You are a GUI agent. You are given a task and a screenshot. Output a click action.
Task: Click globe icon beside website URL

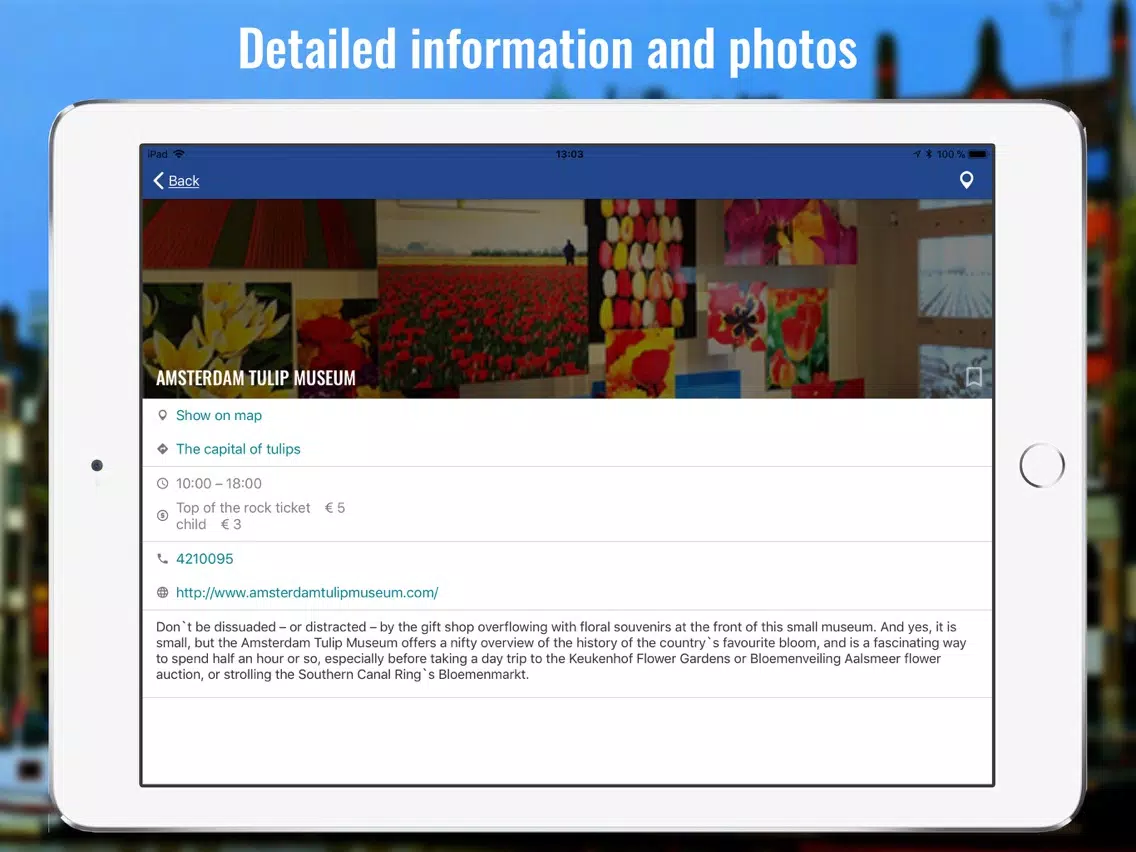[162, 593]
